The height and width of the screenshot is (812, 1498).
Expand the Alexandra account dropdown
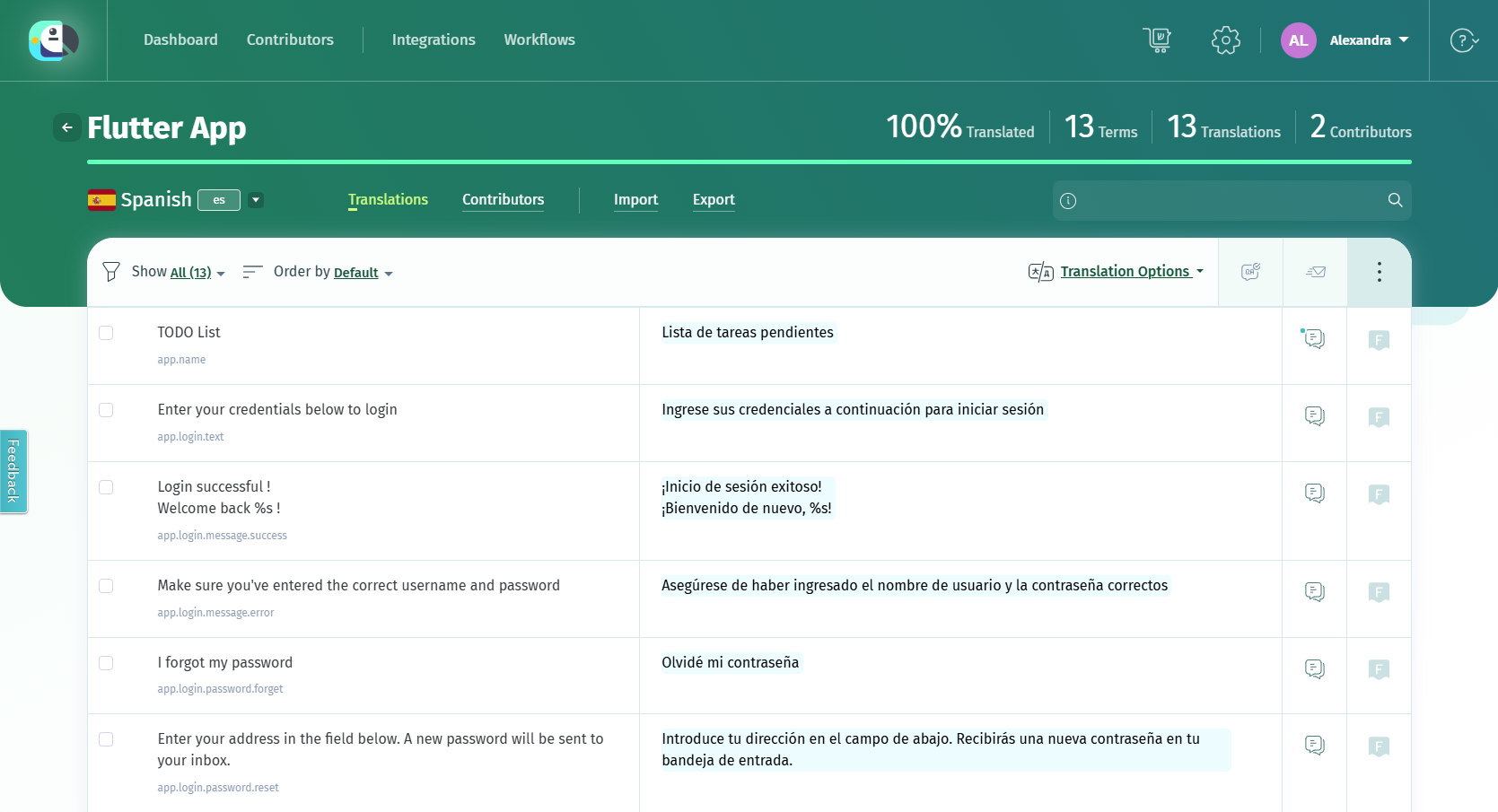click(x=1370, y=40)
